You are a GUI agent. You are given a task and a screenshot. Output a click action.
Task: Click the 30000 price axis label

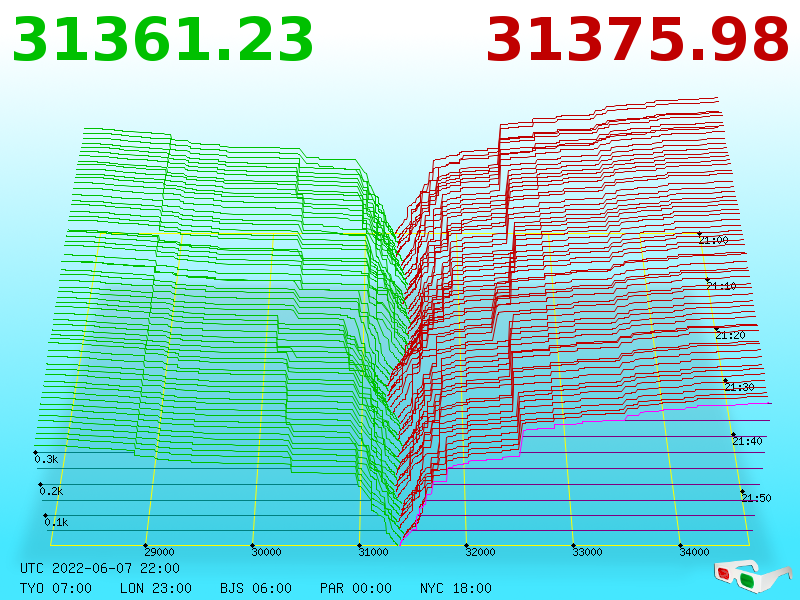(266, 552)
